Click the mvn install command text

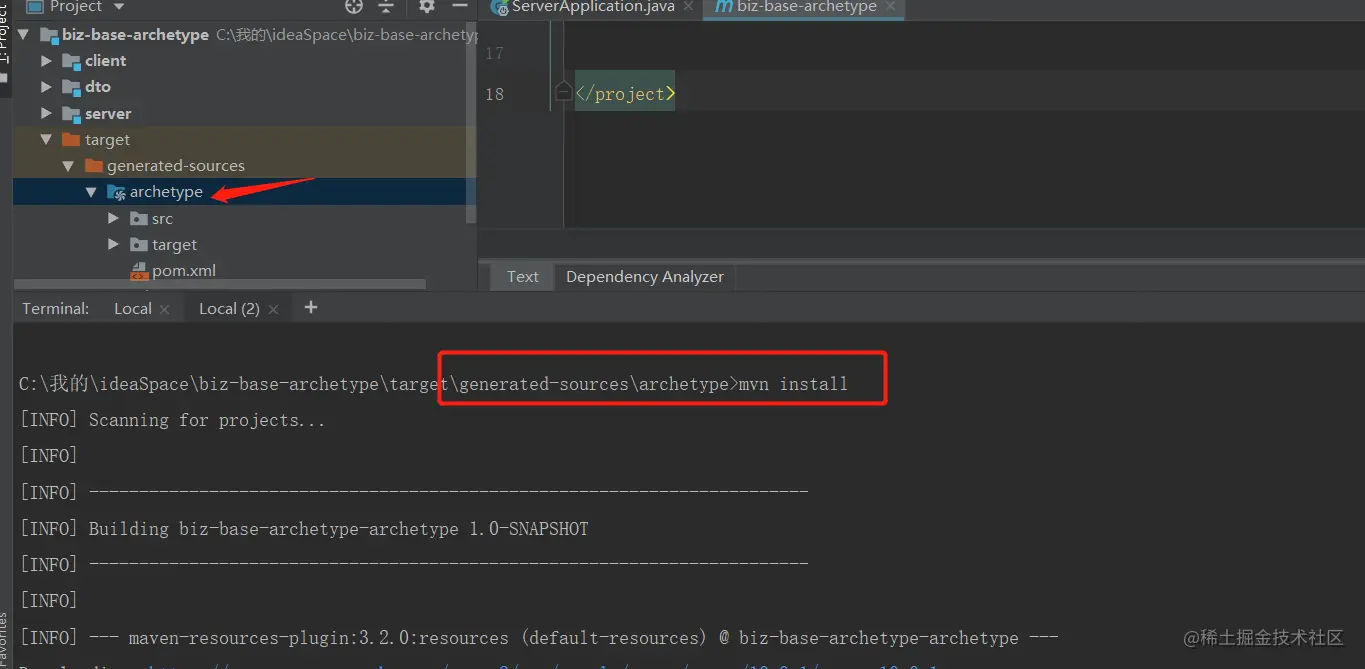click(x=793, y=384)
